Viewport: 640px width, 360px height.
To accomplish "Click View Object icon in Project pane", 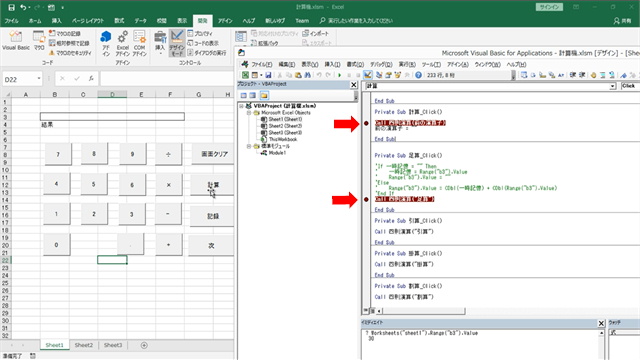I will coord(253,96).
